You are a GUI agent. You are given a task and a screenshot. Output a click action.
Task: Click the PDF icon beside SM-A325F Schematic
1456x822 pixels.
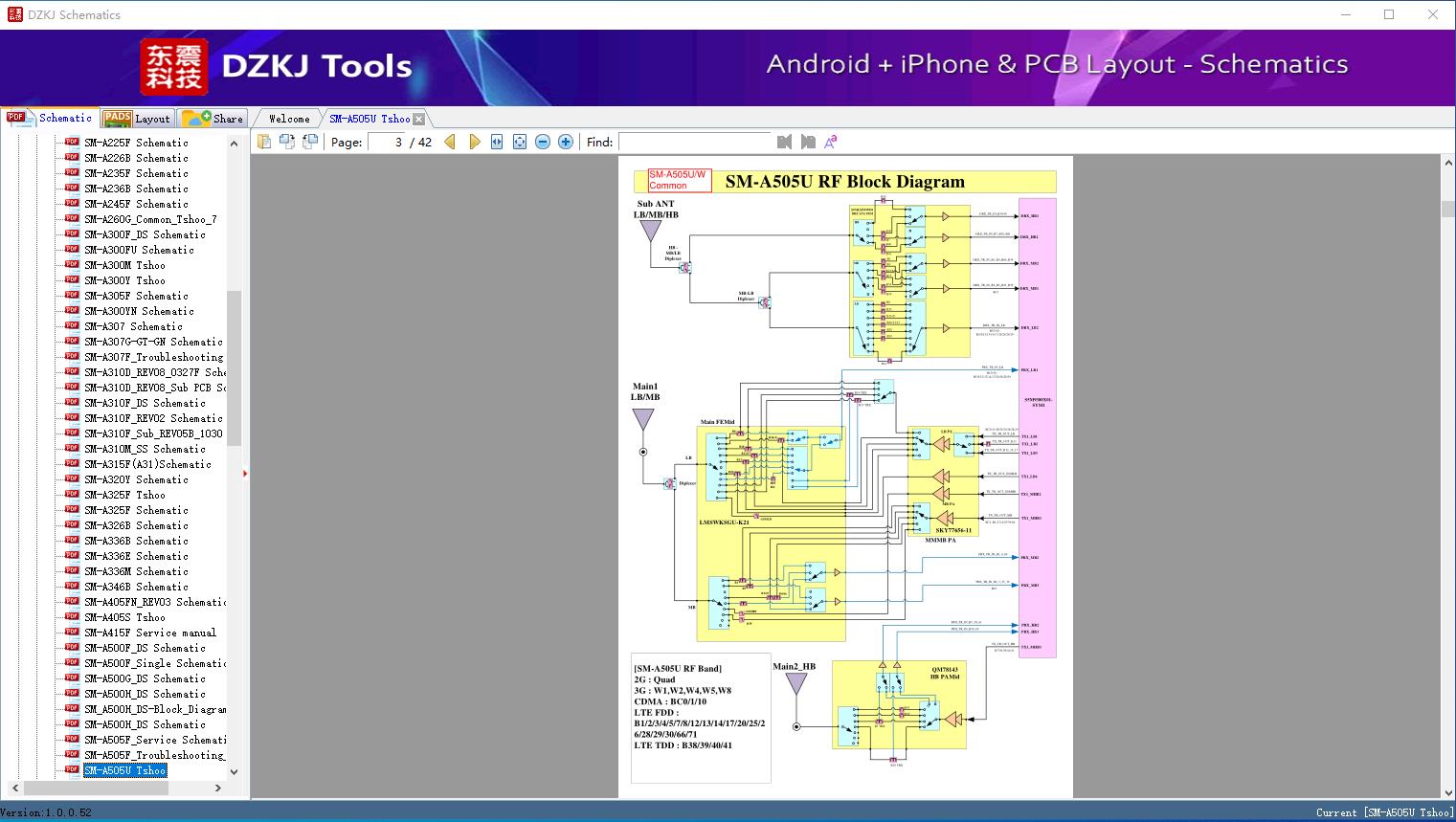72,510
